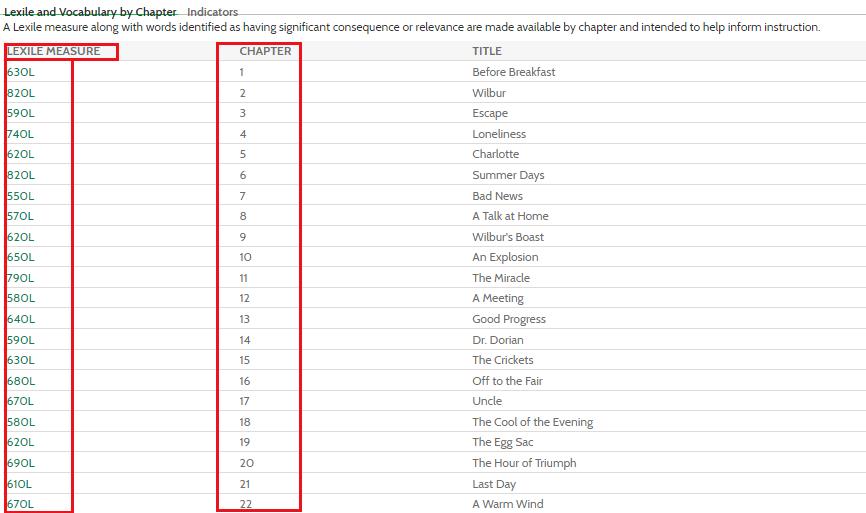
Task: Open the 820L measure for Wilbur chapter
Action: point(20,93)
